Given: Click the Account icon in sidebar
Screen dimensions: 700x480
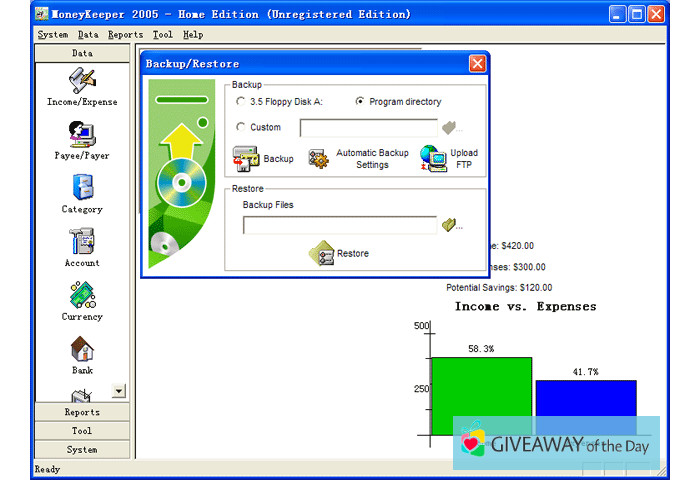Looking at the screenshot, I should (x=82, y=242).
